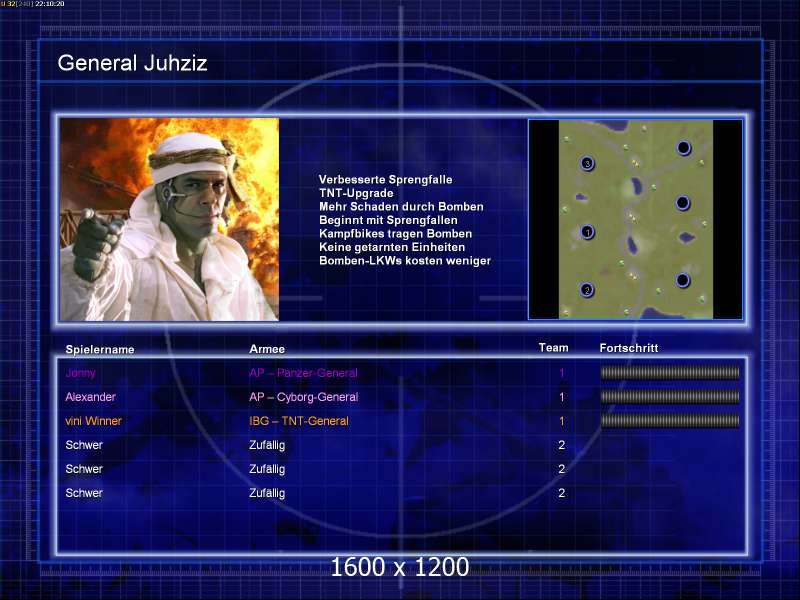This screenshot has height=600, width=800.
Task: Click start position marker 1 on minimap
Action: click(587, 232)
